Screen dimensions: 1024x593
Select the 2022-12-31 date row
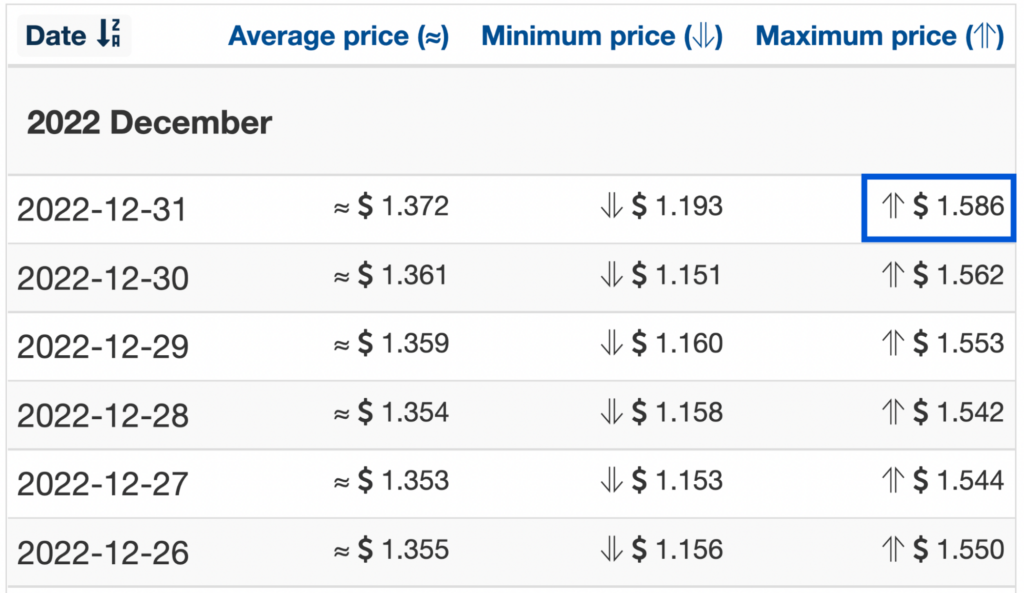(x=511, y=209)
